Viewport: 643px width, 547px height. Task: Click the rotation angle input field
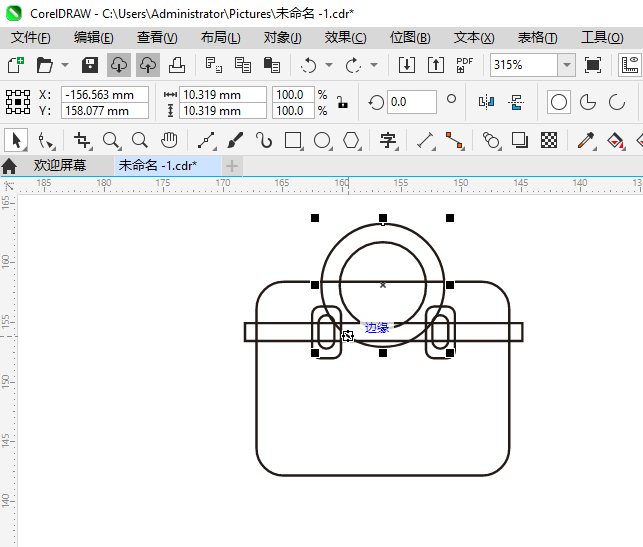tap(411, 102)
